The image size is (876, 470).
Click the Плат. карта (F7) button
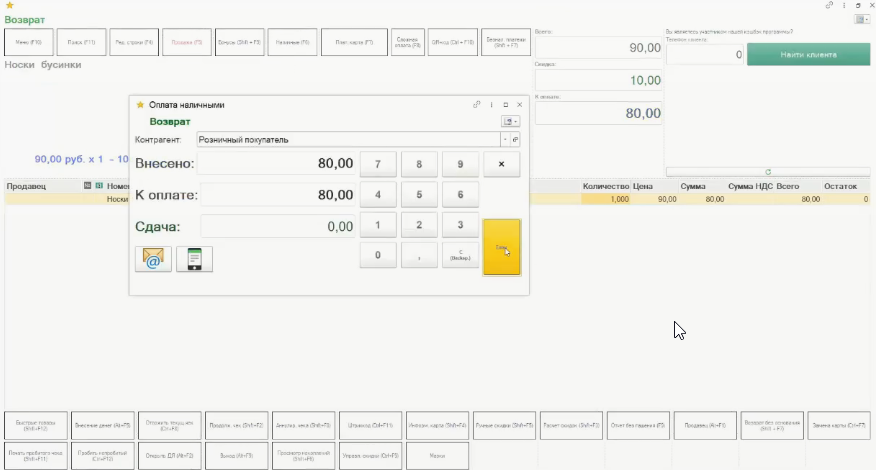tap(354, 42)
